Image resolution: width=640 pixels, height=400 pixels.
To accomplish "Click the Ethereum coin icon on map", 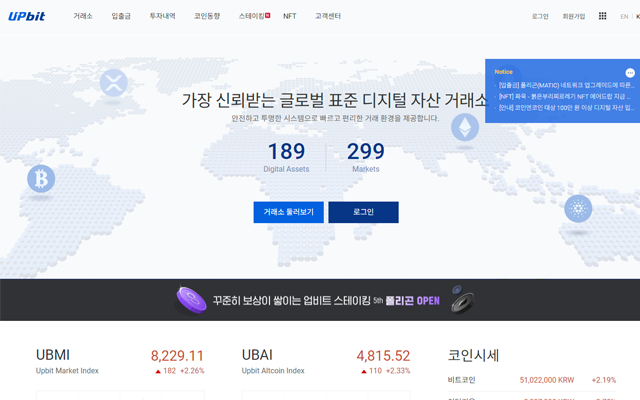I will (465, 127).
